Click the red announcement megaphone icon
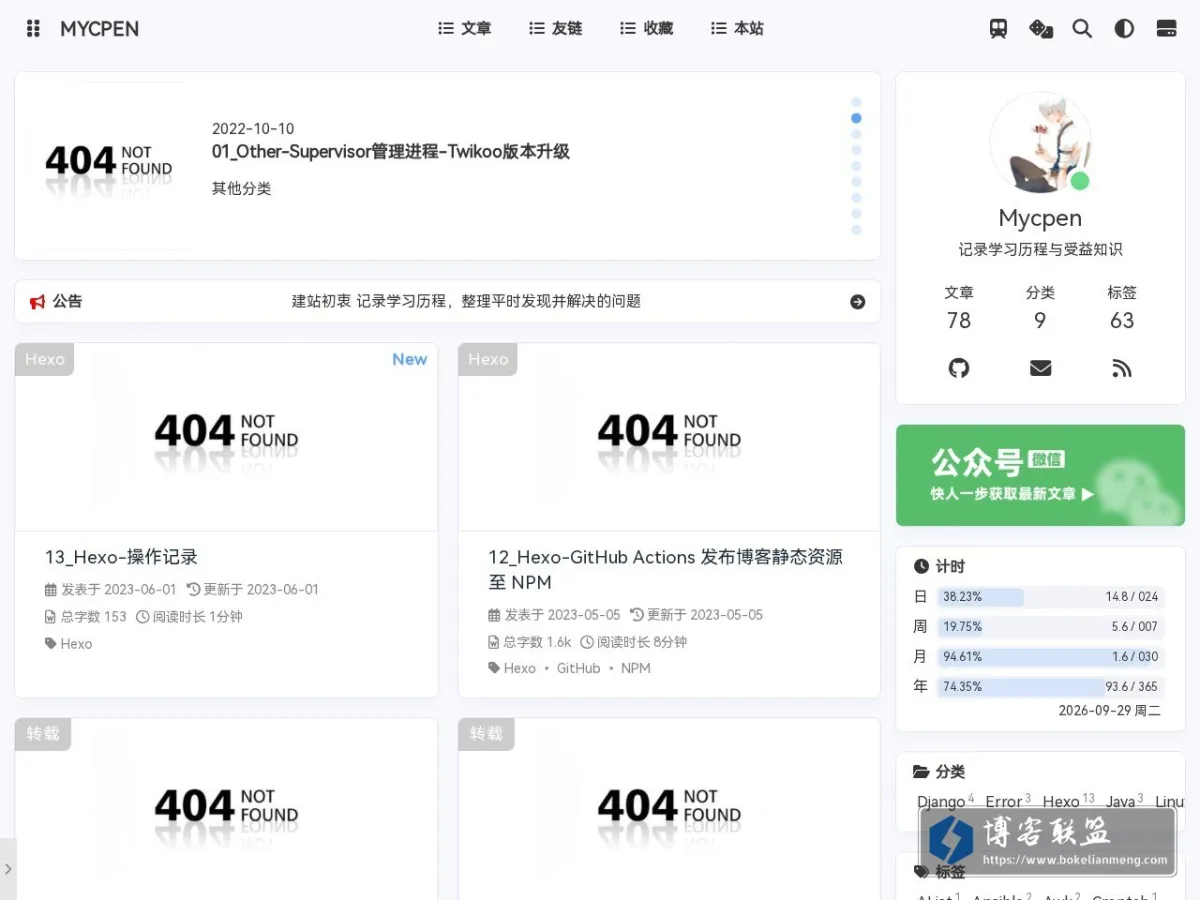Image resolution: width=1200 pixels, height=900 pixels. point(38,301)
